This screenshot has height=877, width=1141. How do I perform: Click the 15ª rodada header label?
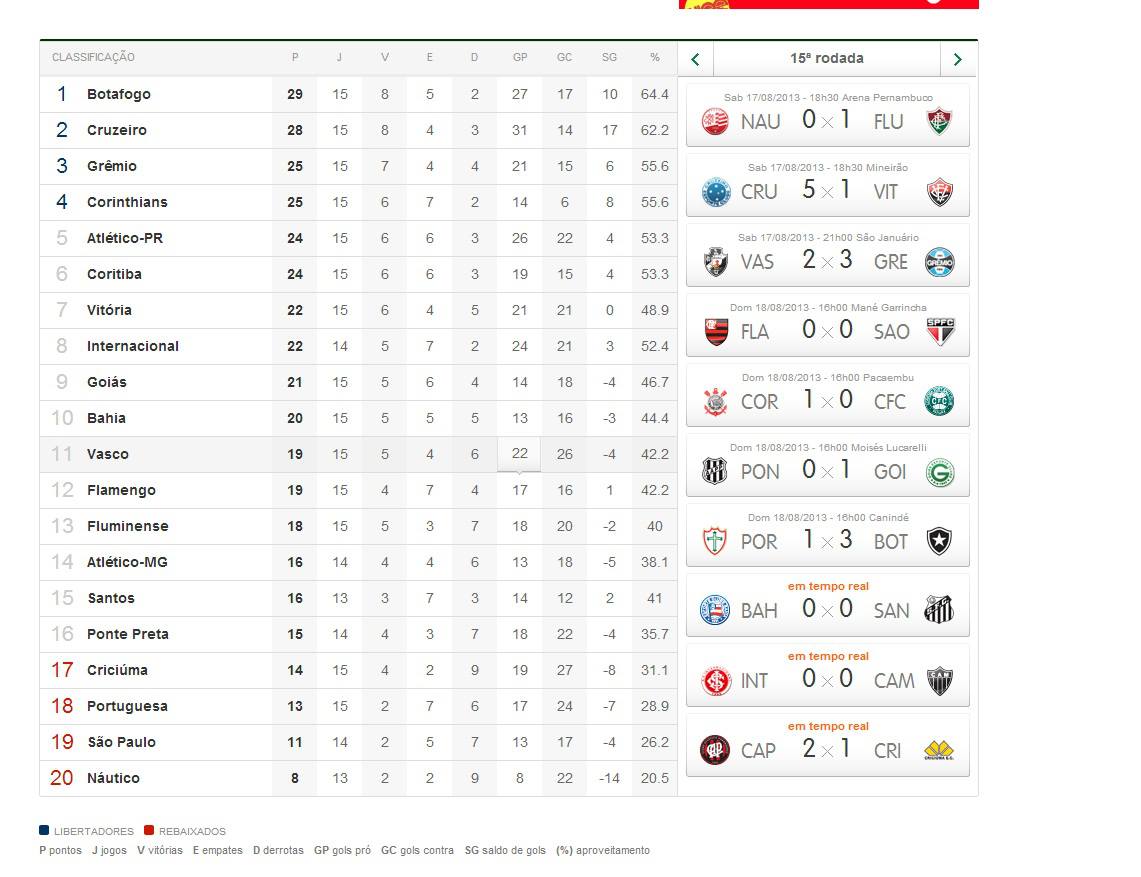(827, 58)
